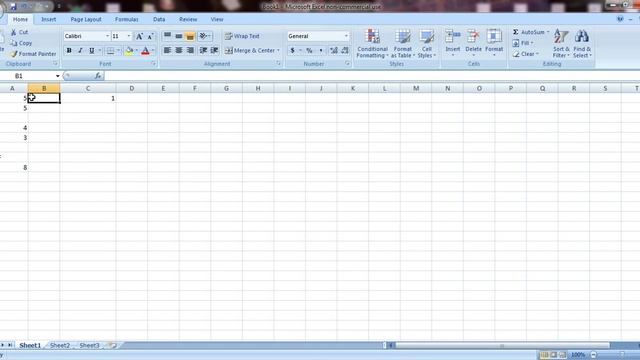Open View ribbon tab
This screenshot has width=640, height=360.
point(217,19)
